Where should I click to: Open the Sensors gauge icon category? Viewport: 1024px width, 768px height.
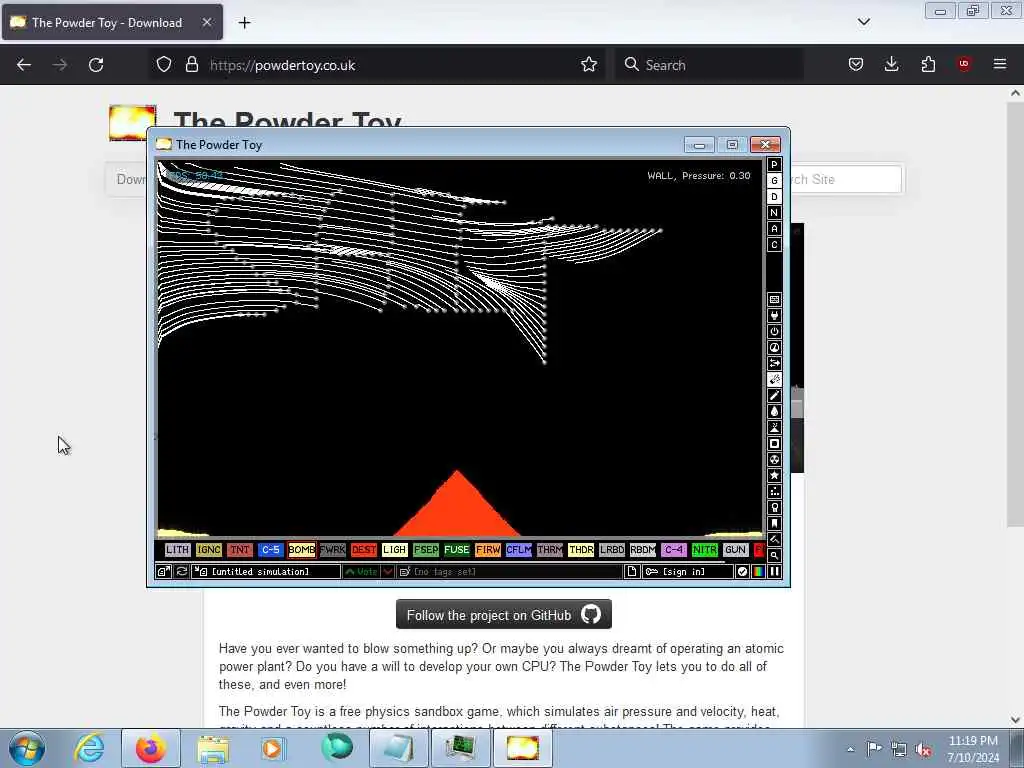point(774,347)
